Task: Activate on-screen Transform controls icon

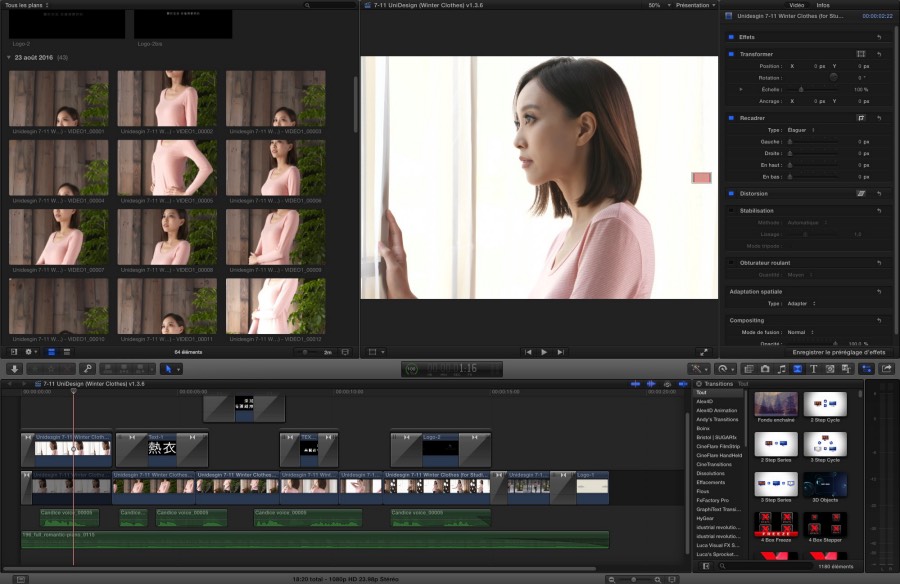Action: point(861,54)
